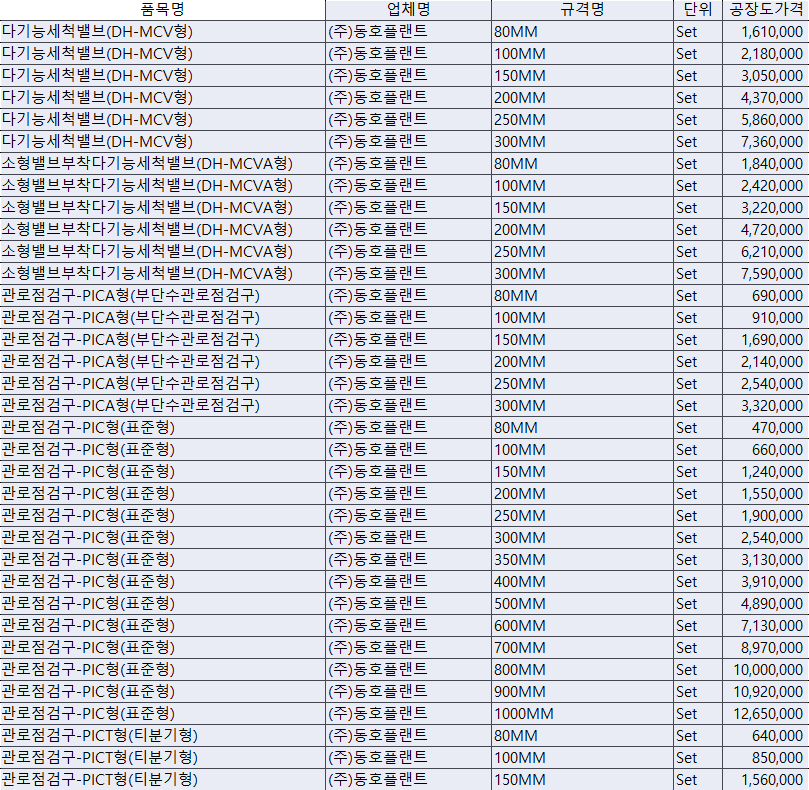
Task: Select the 1000MM size cell
Action: pyautogui.click(x=582, y=714)
